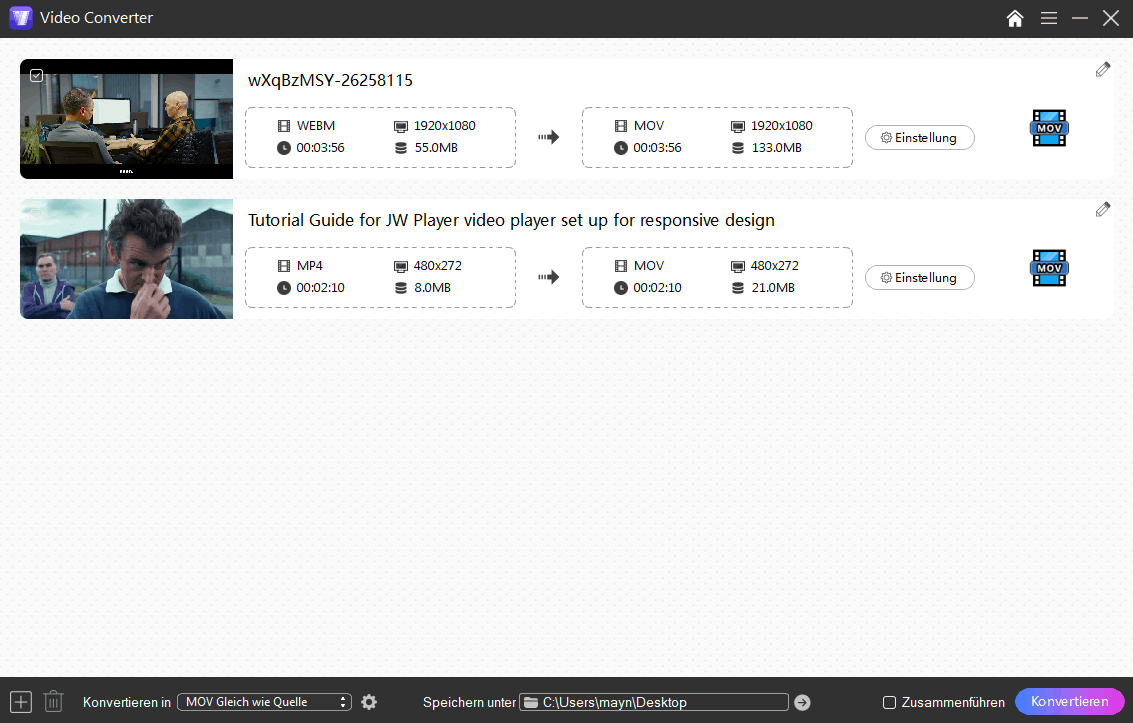
Task: Open Einstellung for the Tutorial Guide video
Action: [920, 277]
